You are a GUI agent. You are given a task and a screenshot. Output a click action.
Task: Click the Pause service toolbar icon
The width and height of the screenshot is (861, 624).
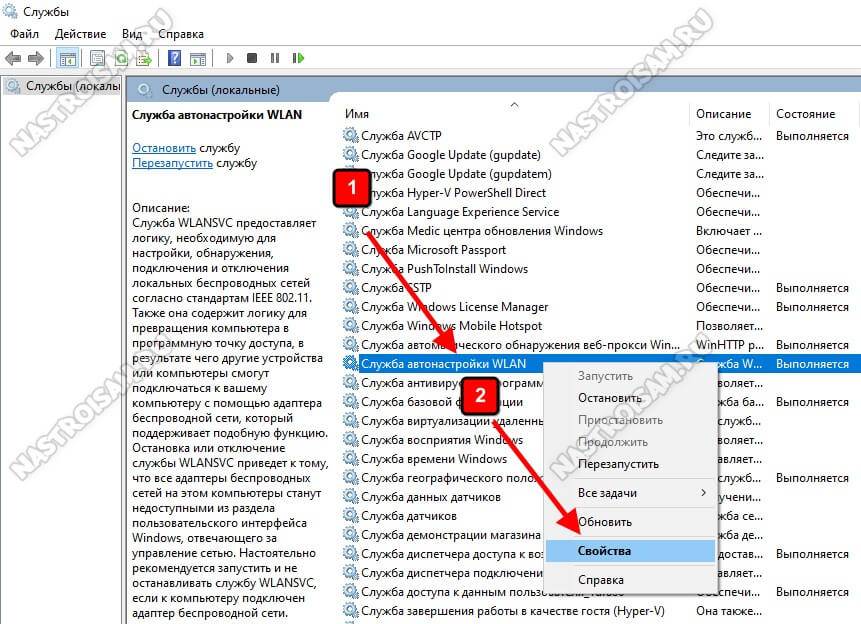coord(275,58)
